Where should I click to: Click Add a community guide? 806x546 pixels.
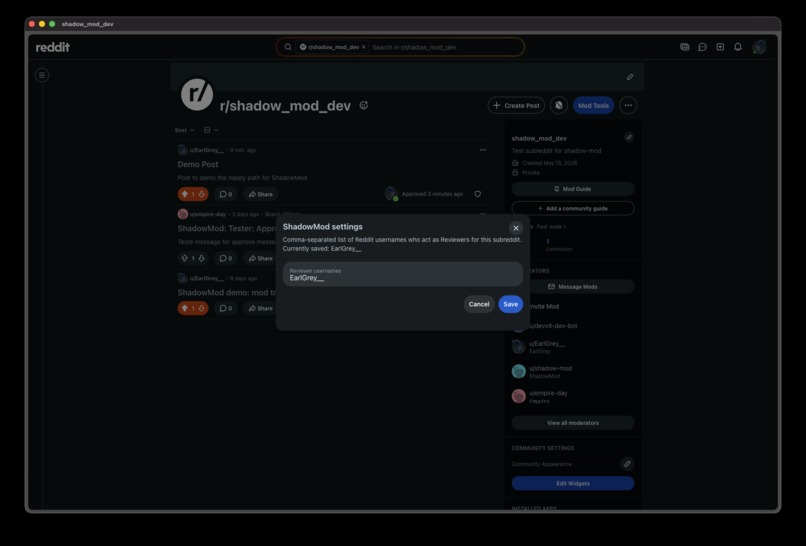[573, 209]
